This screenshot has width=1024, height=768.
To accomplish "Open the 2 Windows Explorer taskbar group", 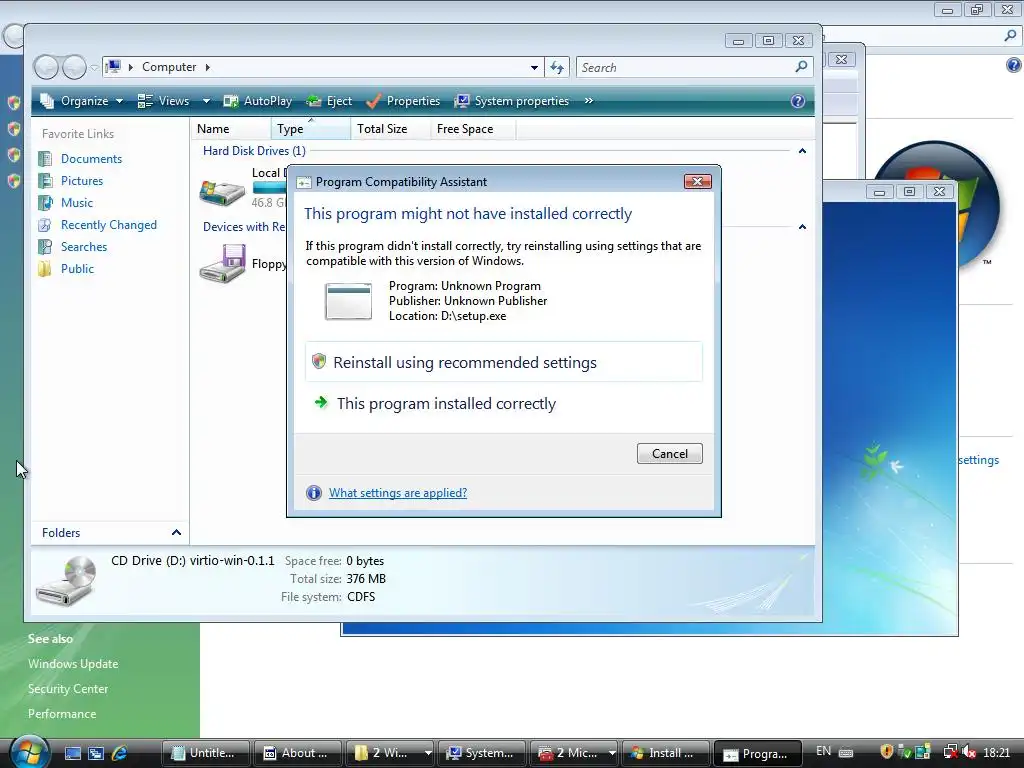I will click(391, 753).
